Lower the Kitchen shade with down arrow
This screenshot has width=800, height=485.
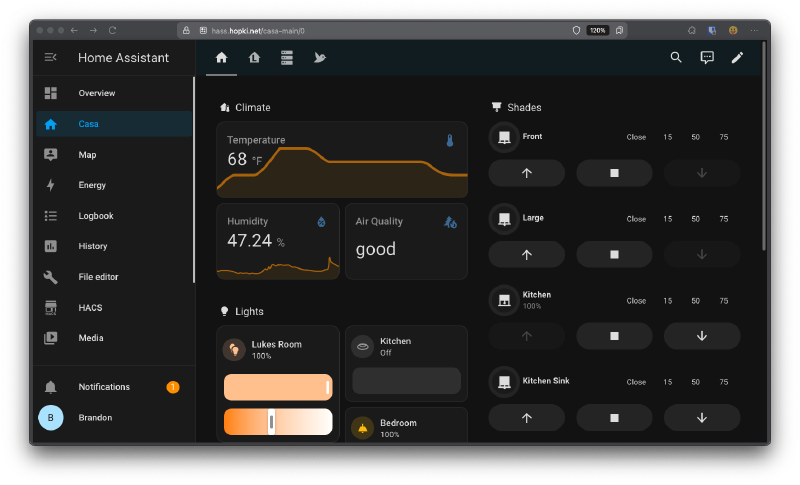[x=701, y=336]
